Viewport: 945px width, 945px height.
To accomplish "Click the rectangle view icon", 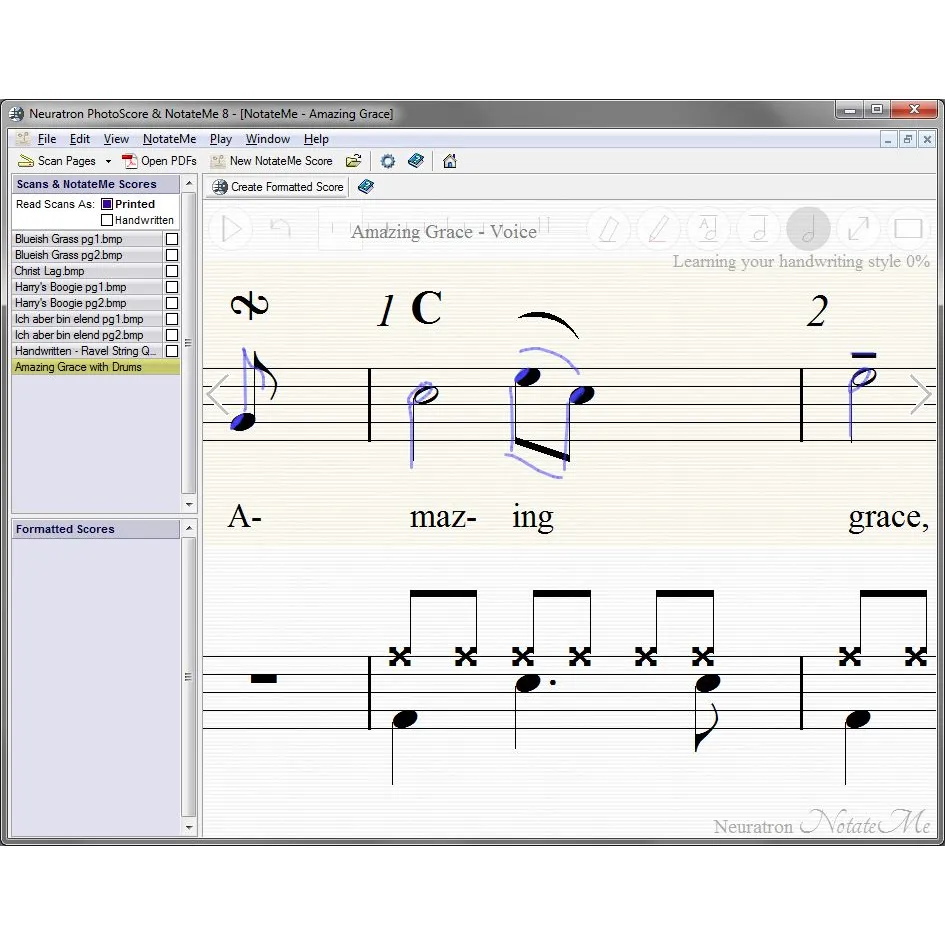I will click(x=908, y=229).
